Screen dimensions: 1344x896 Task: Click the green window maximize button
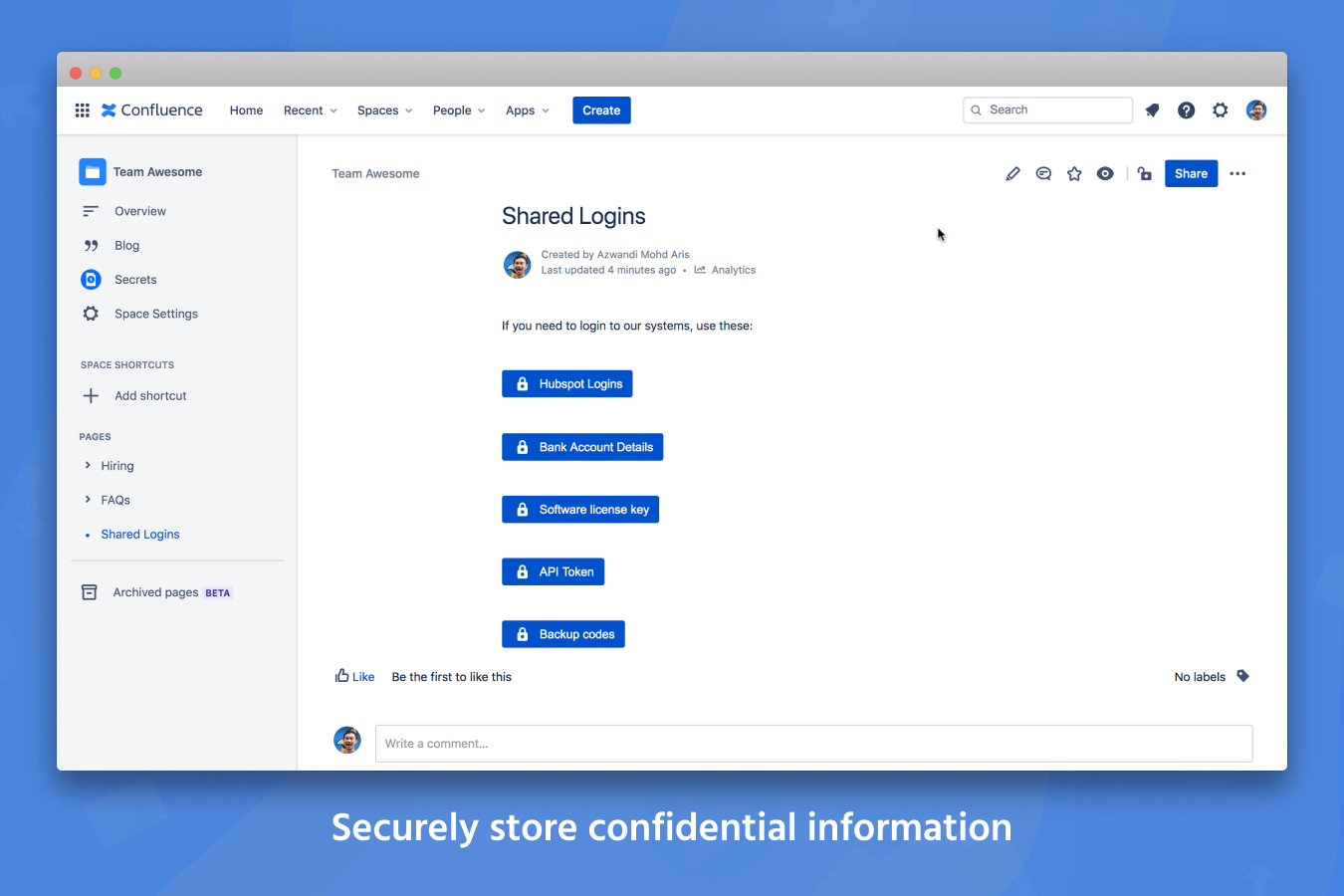coord(115,73)
